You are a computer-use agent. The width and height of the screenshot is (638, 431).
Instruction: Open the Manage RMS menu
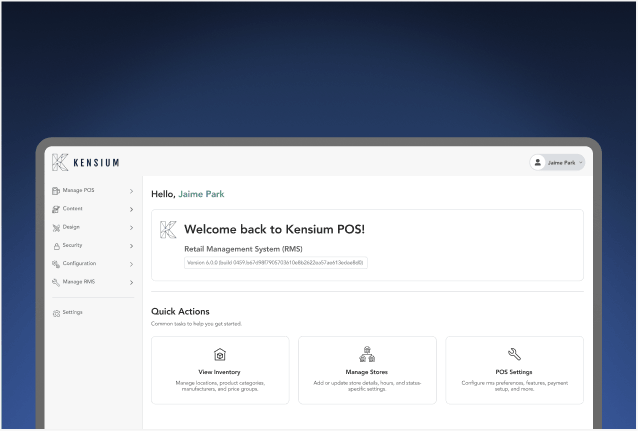tap(93, 282)
